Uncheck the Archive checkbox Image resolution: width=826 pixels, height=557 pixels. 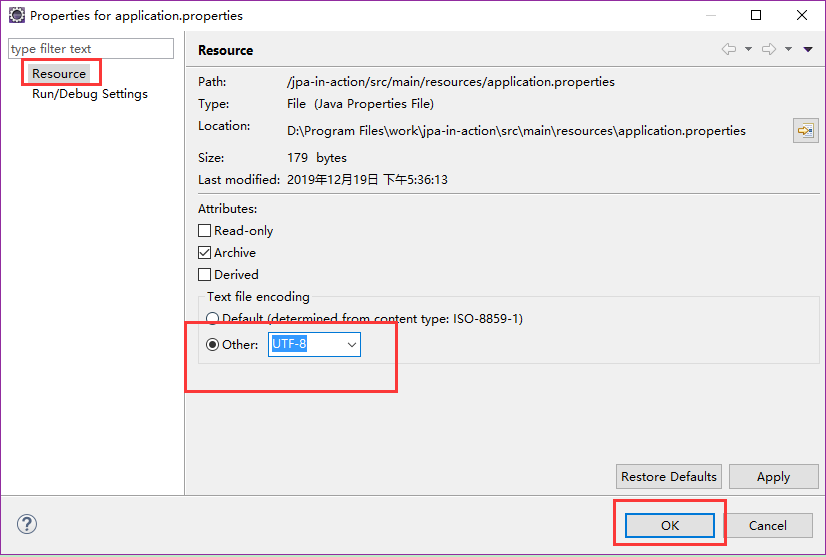point(204,252)
